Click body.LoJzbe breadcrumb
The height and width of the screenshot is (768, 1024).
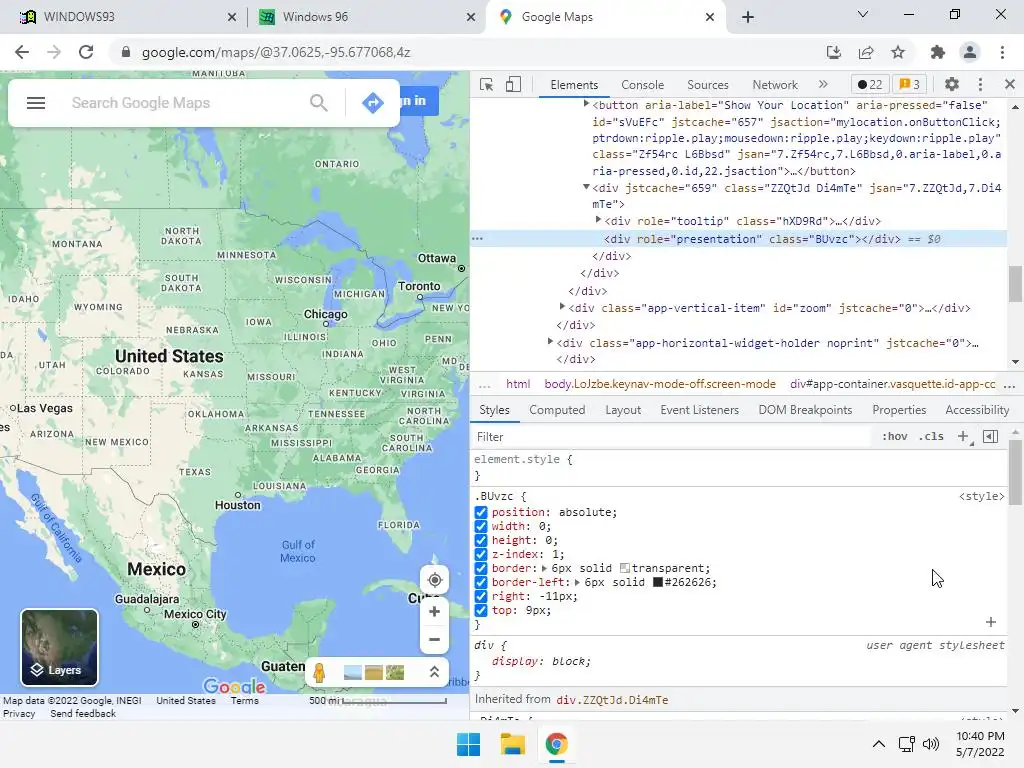point(660,384)
